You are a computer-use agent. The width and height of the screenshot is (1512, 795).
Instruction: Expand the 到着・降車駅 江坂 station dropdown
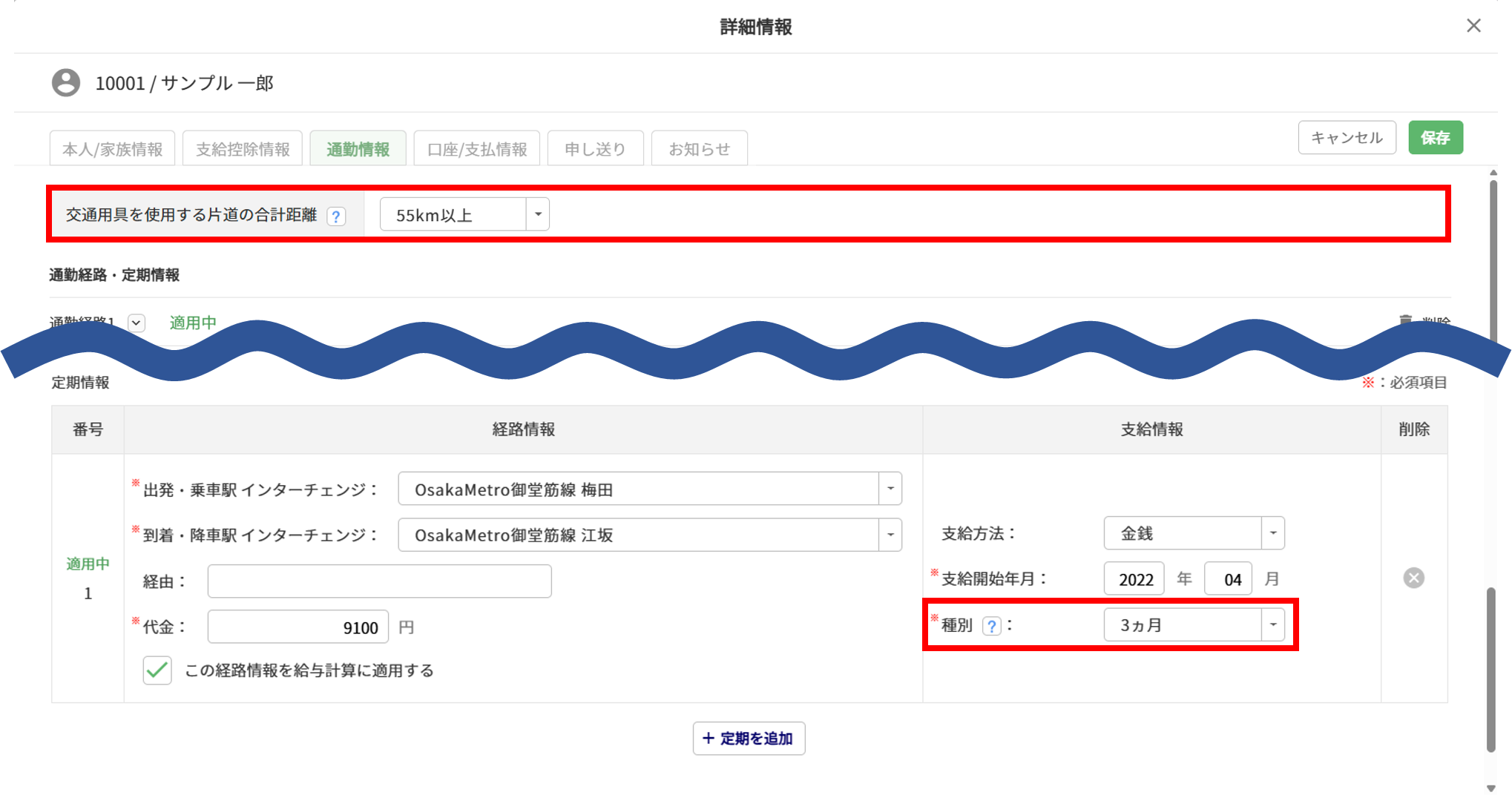[890, 535]
